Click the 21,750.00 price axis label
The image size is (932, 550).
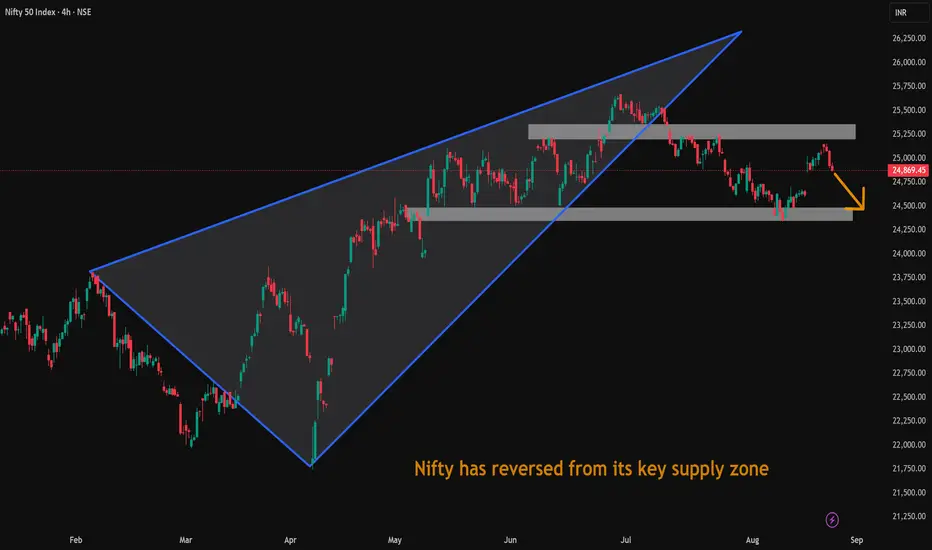point(909,469)
